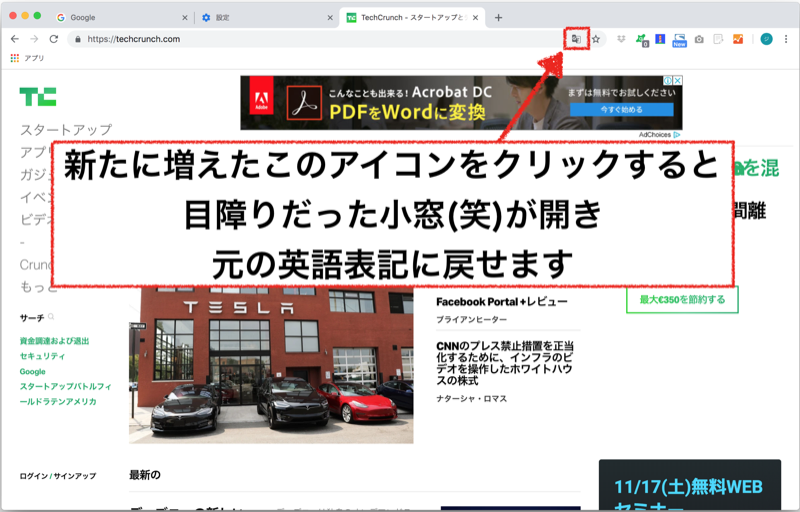800x512 pixels.
Task: Click 今すぐ始める button in Acrobat ad
Action: click(x=621, y=110)
